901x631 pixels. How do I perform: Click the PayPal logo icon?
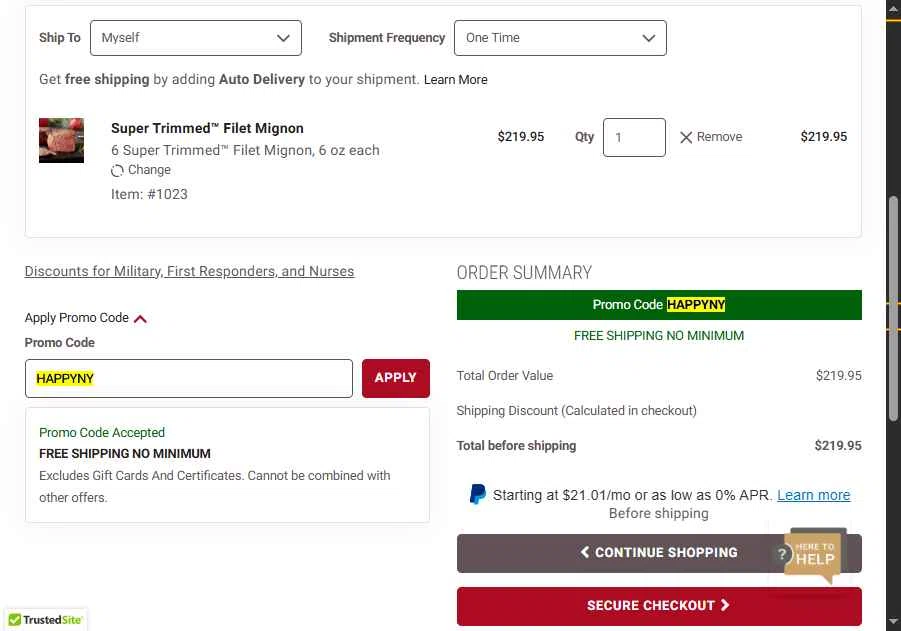tap(478, 494)
